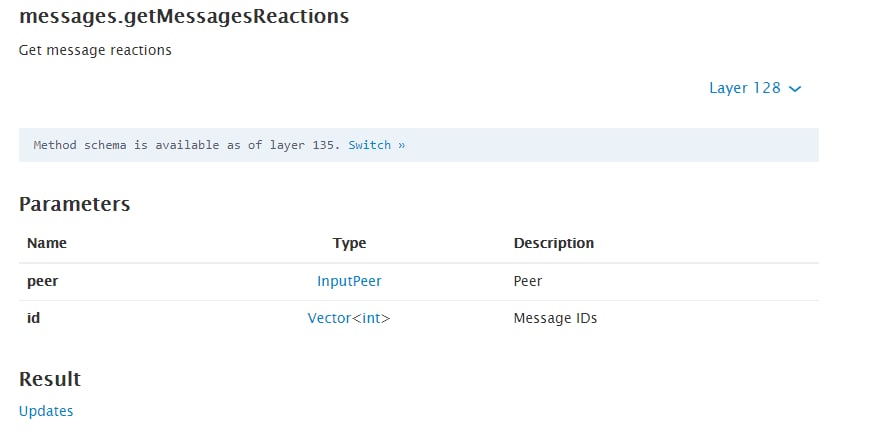The height and width of the screenshot is (437, 890).
Task: Select the id parameter name cell
Action: (33, 319)
